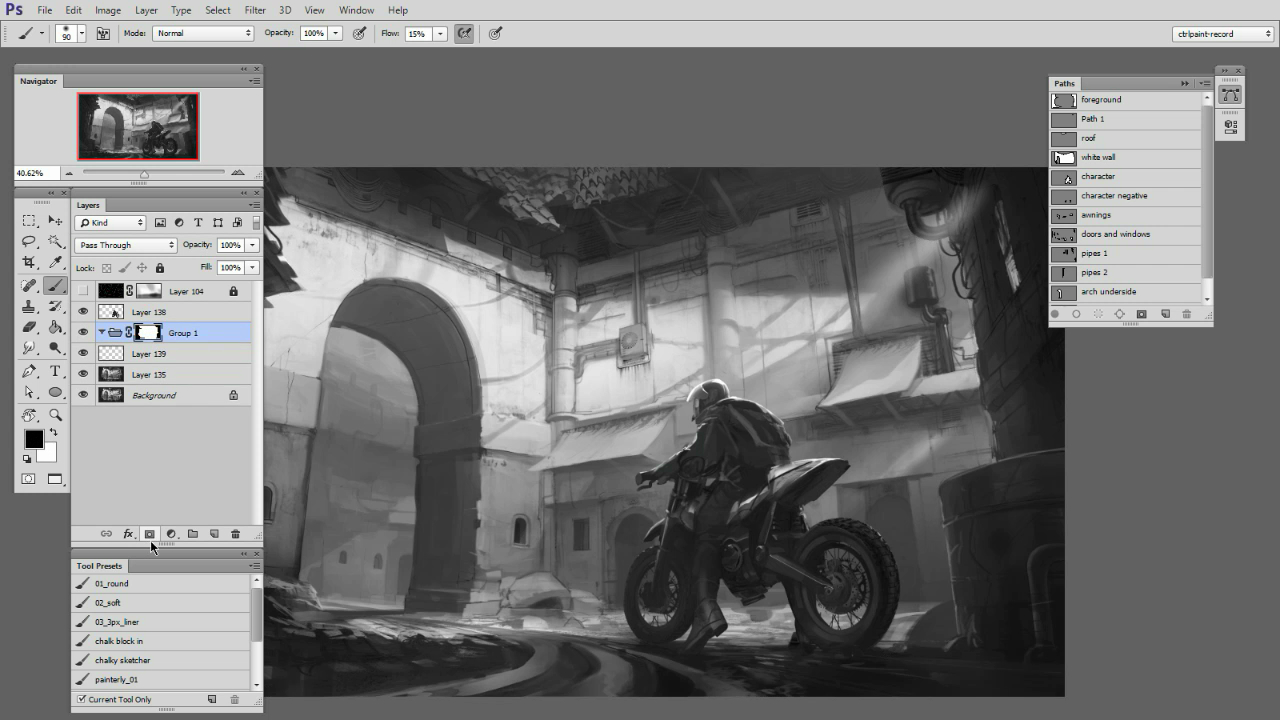Select the Eyedropper tool
Image resolution: width=1280 pixels, height=720 pixels.
pos(56,263)
